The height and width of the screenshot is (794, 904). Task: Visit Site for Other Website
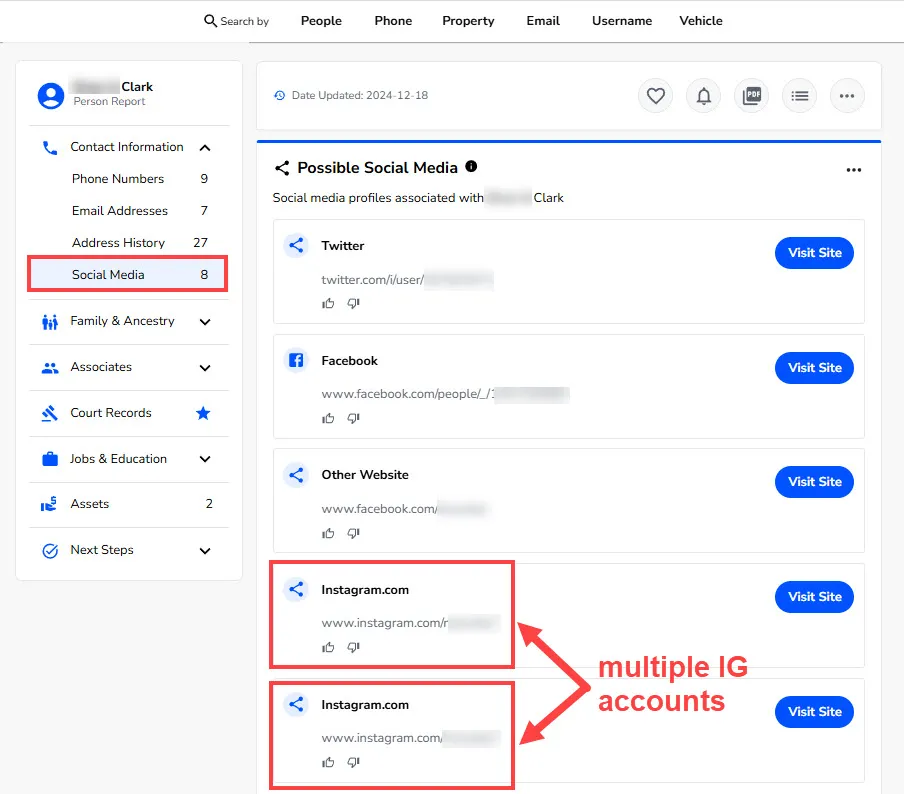pyautogui.click(x=814, y=482)
